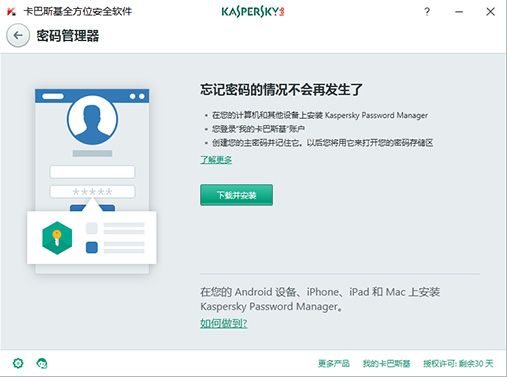
Task: Click the Kaspersky K logo in title bar
Action: click(11, 12)
